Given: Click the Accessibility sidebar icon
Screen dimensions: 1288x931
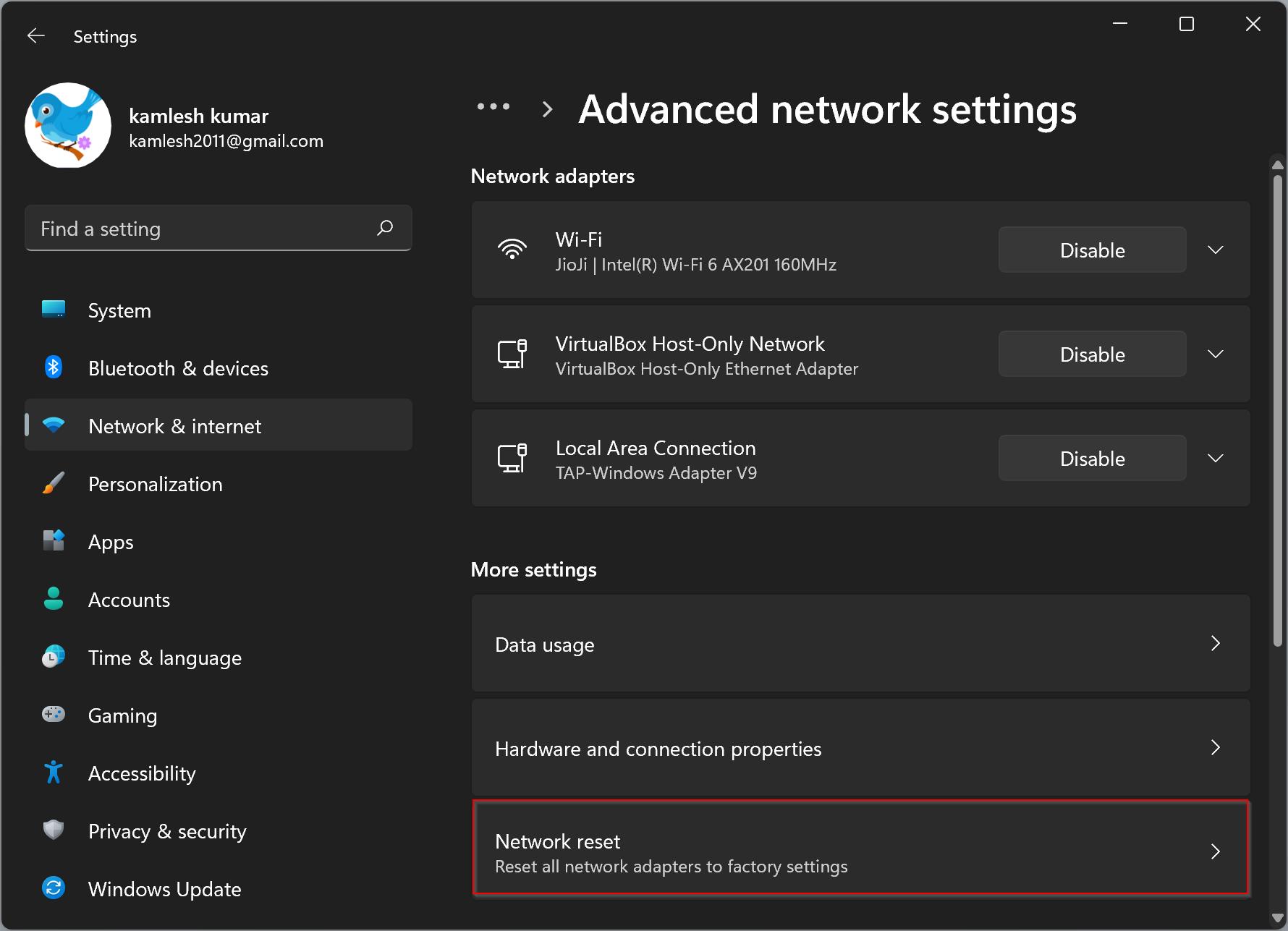Looking at the screenshot, I should 54,773.
